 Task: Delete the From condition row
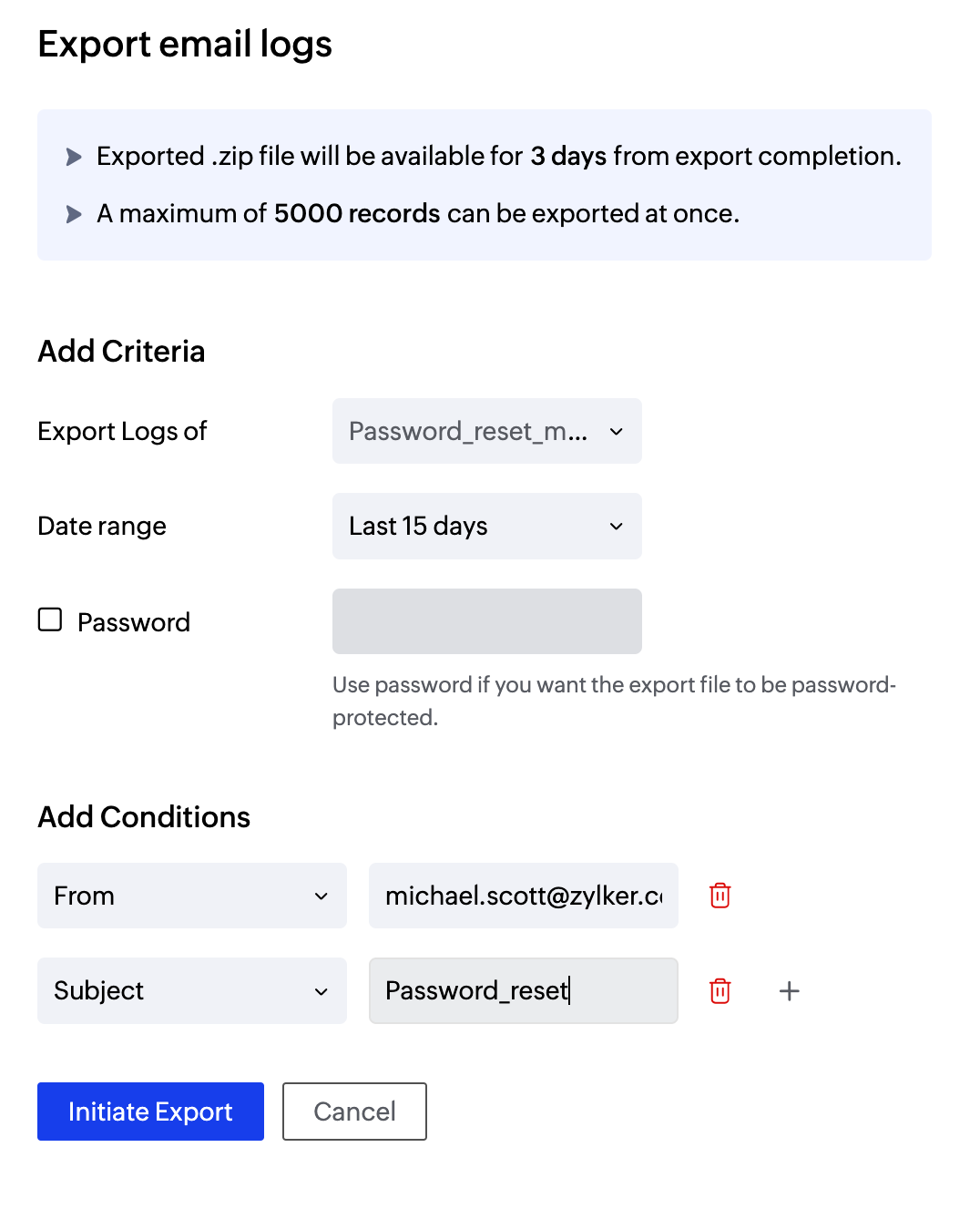click(720, 896)
